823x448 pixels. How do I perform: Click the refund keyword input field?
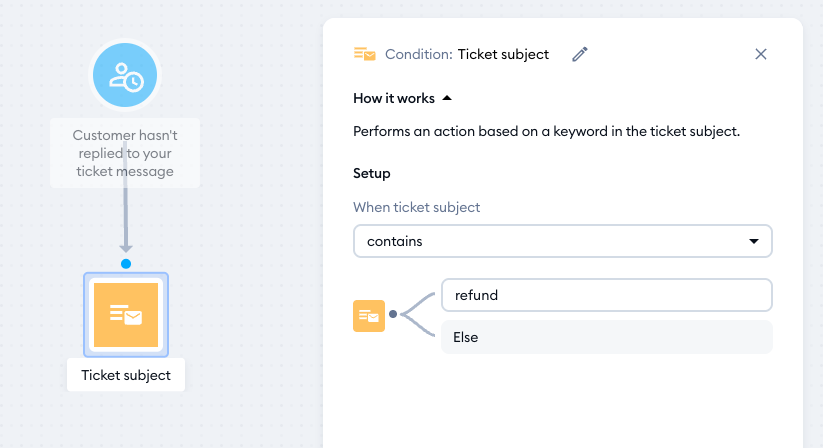coord(607,295)
